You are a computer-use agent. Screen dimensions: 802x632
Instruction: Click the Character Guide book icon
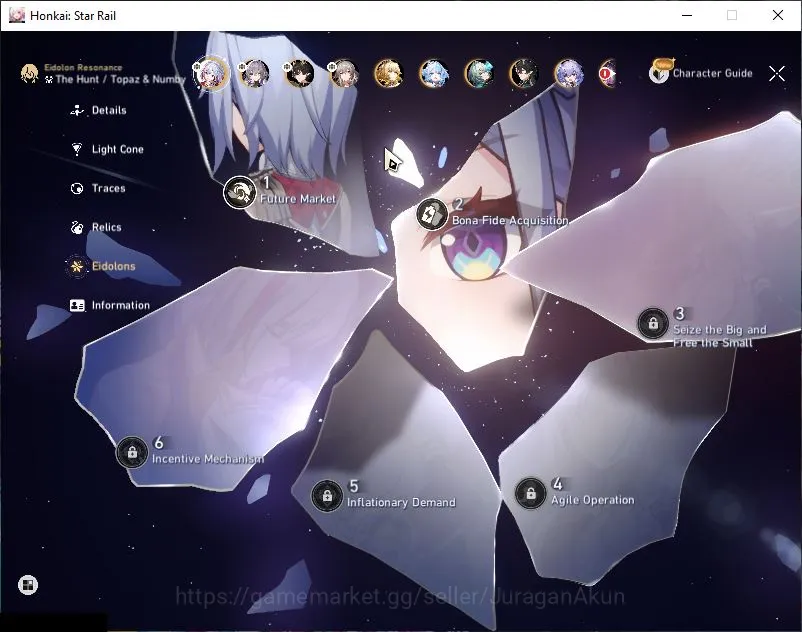659,72
